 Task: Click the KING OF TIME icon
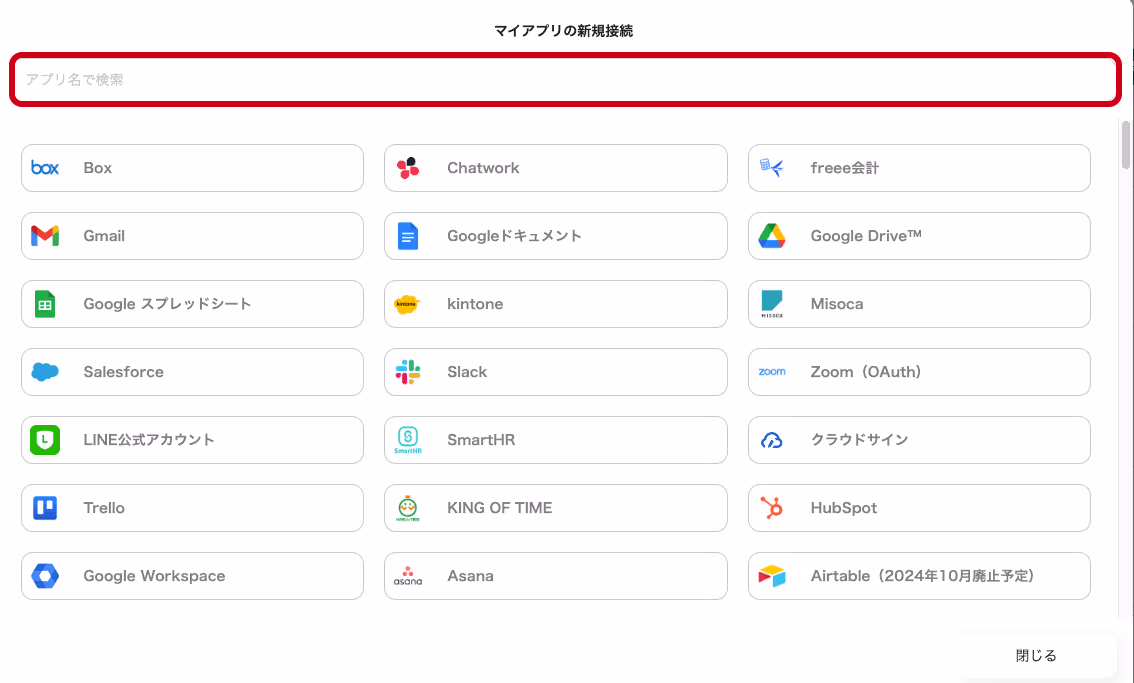[x=408, y=508]
